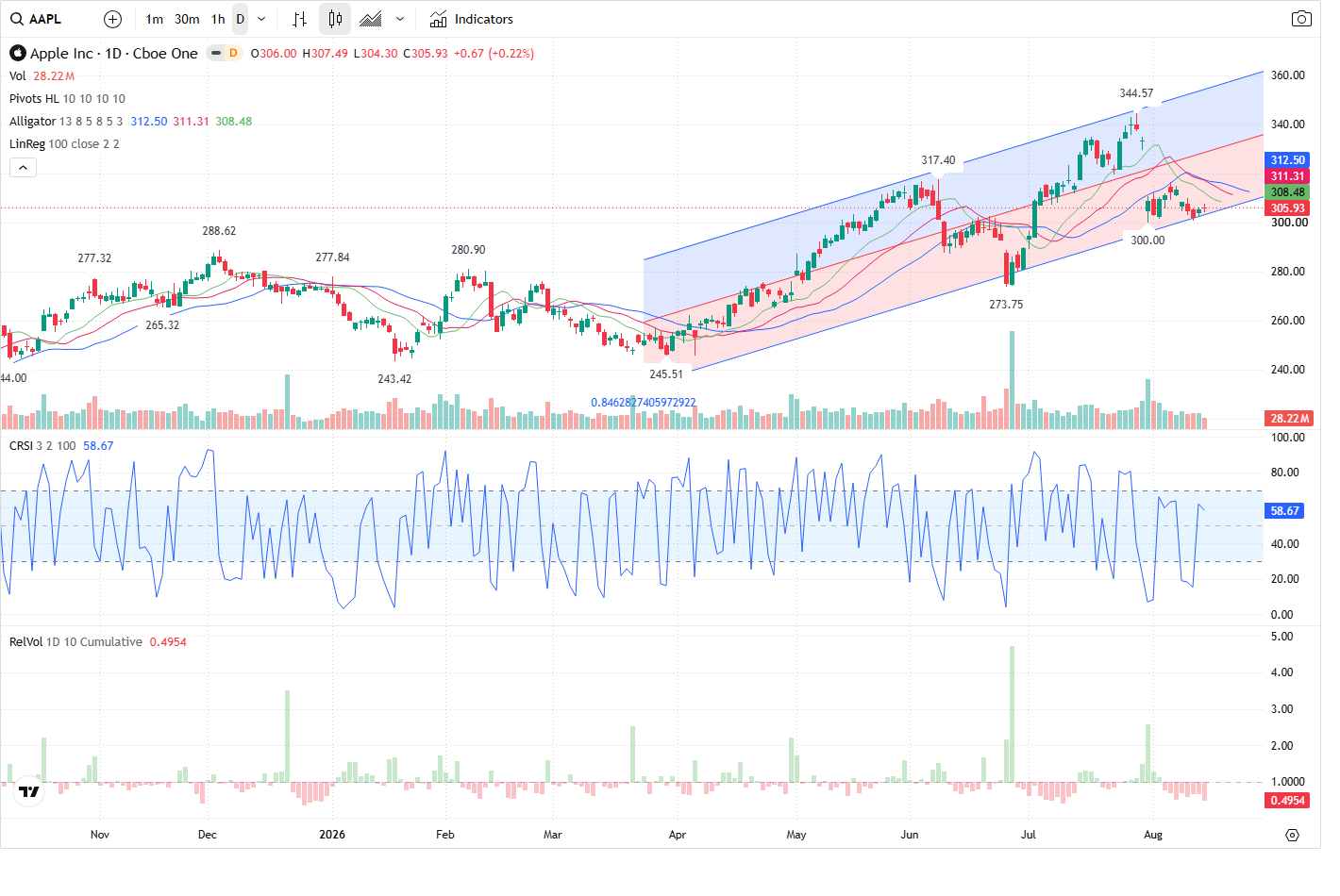Screen dimensions: 1340x896
Task: Click the 0.4954 RelVol axis label
Action: coord(1287,801)
